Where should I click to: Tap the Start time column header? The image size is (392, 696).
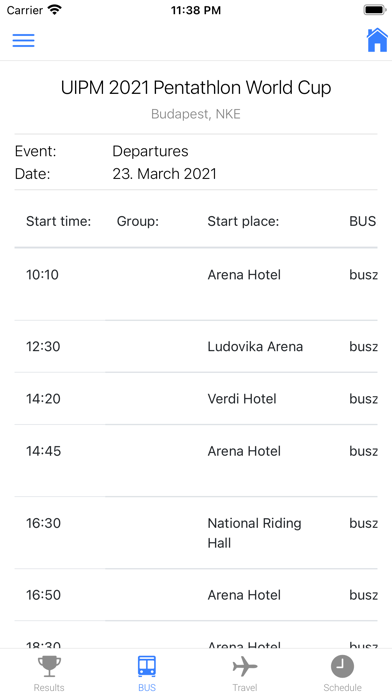(x=59, y=221)
